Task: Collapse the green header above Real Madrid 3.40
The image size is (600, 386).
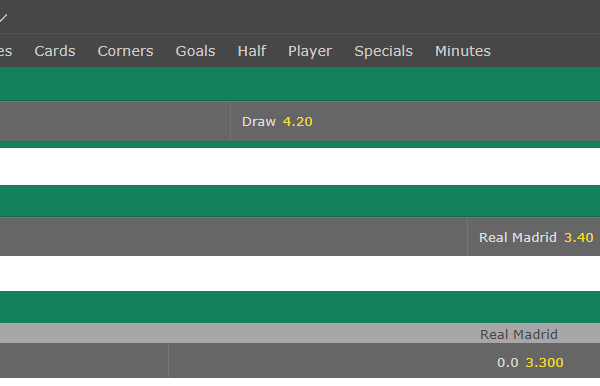Action: 300,201
